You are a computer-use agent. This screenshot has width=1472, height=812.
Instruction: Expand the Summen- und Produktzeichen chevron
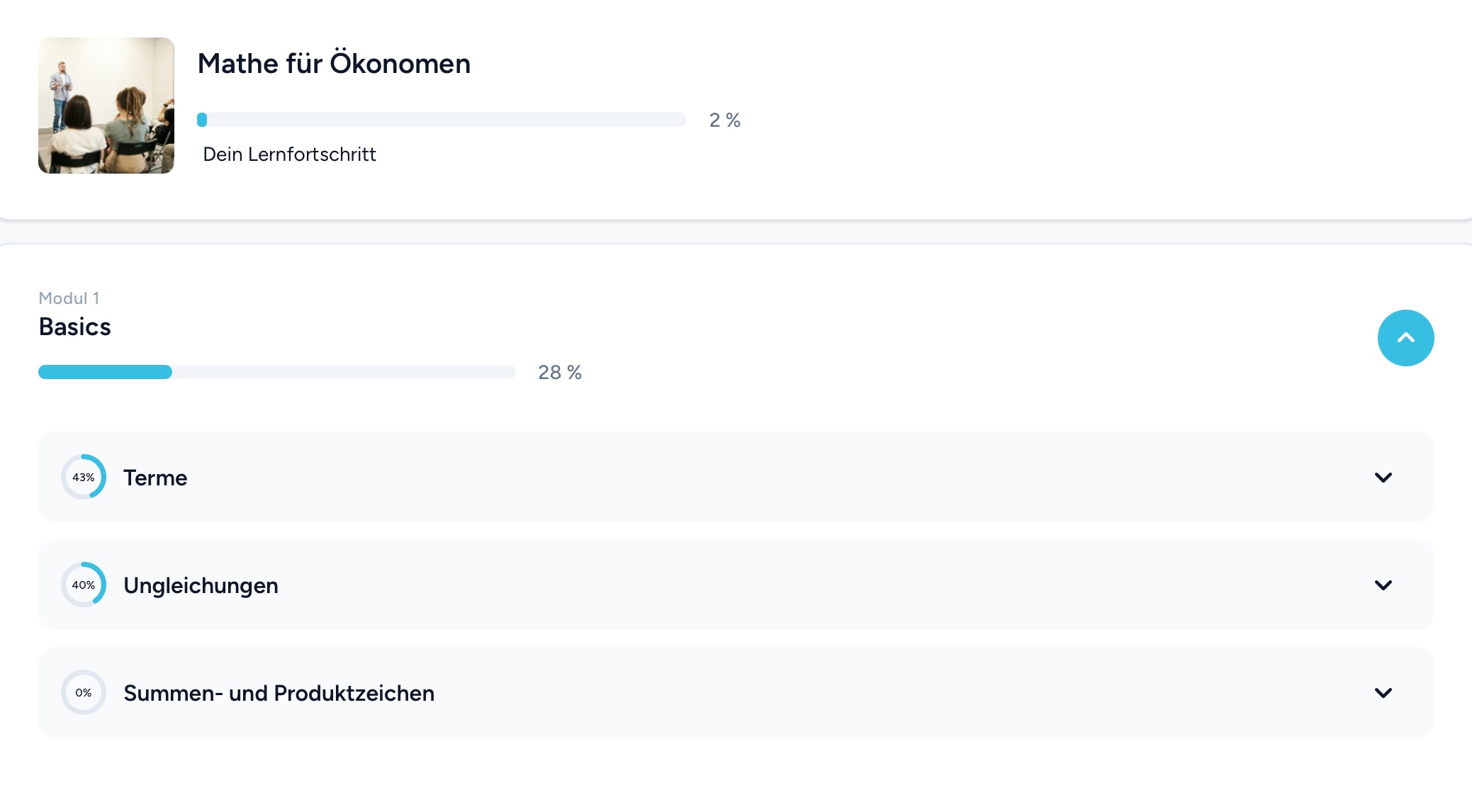pos(1383,693)
